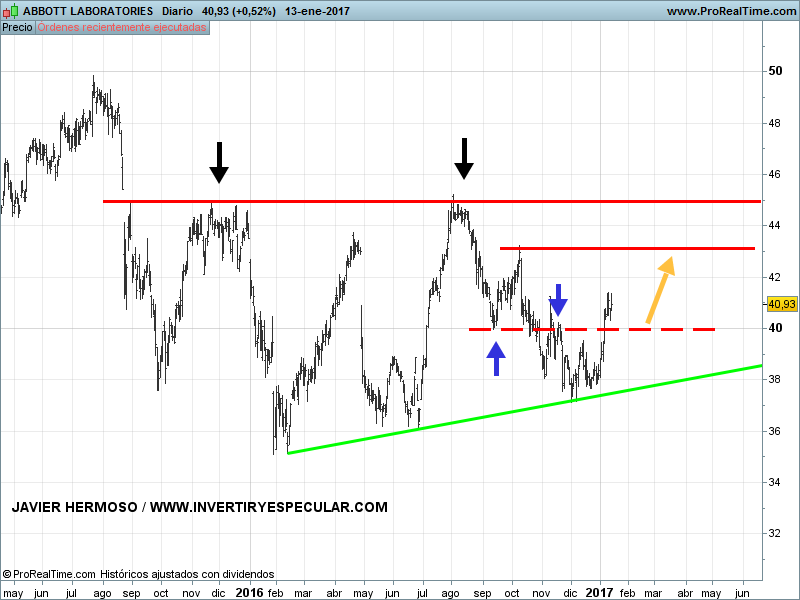Select the blue down arrow annotation

tap(559, 299)
